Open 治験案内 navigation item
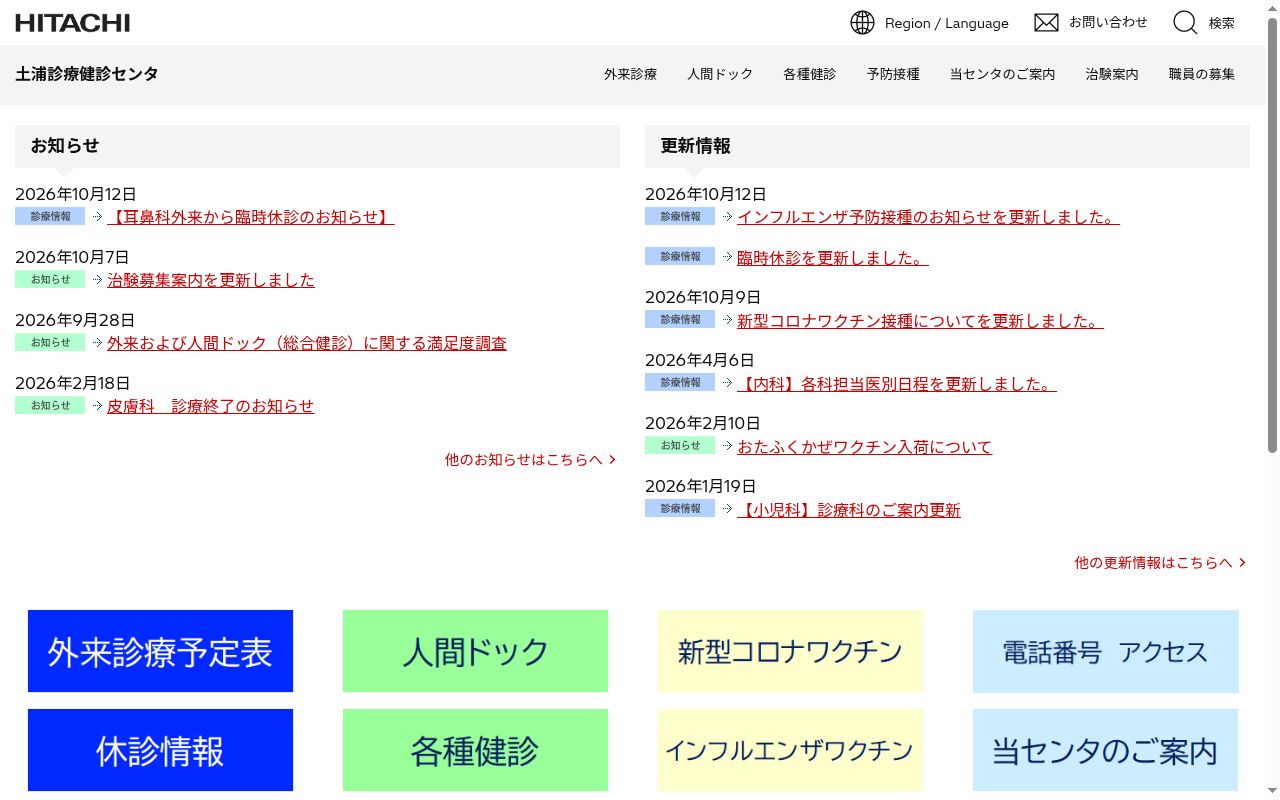The image size is (1280, 800). point(1112,74)
